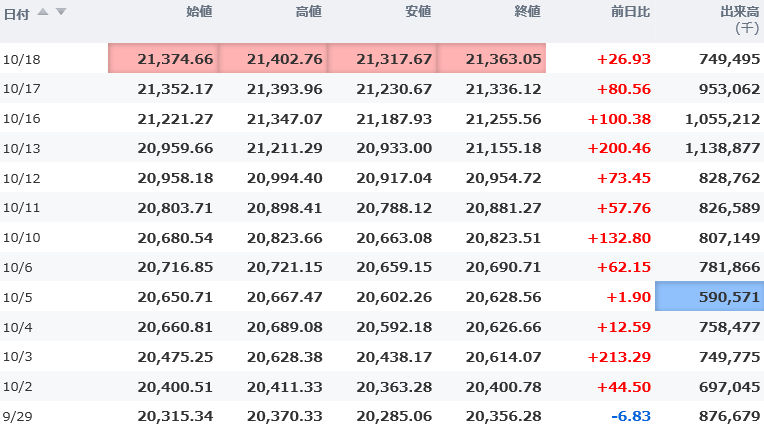
Task: Sort dates descending with down arrow
Action: click(x=61, y=11)
